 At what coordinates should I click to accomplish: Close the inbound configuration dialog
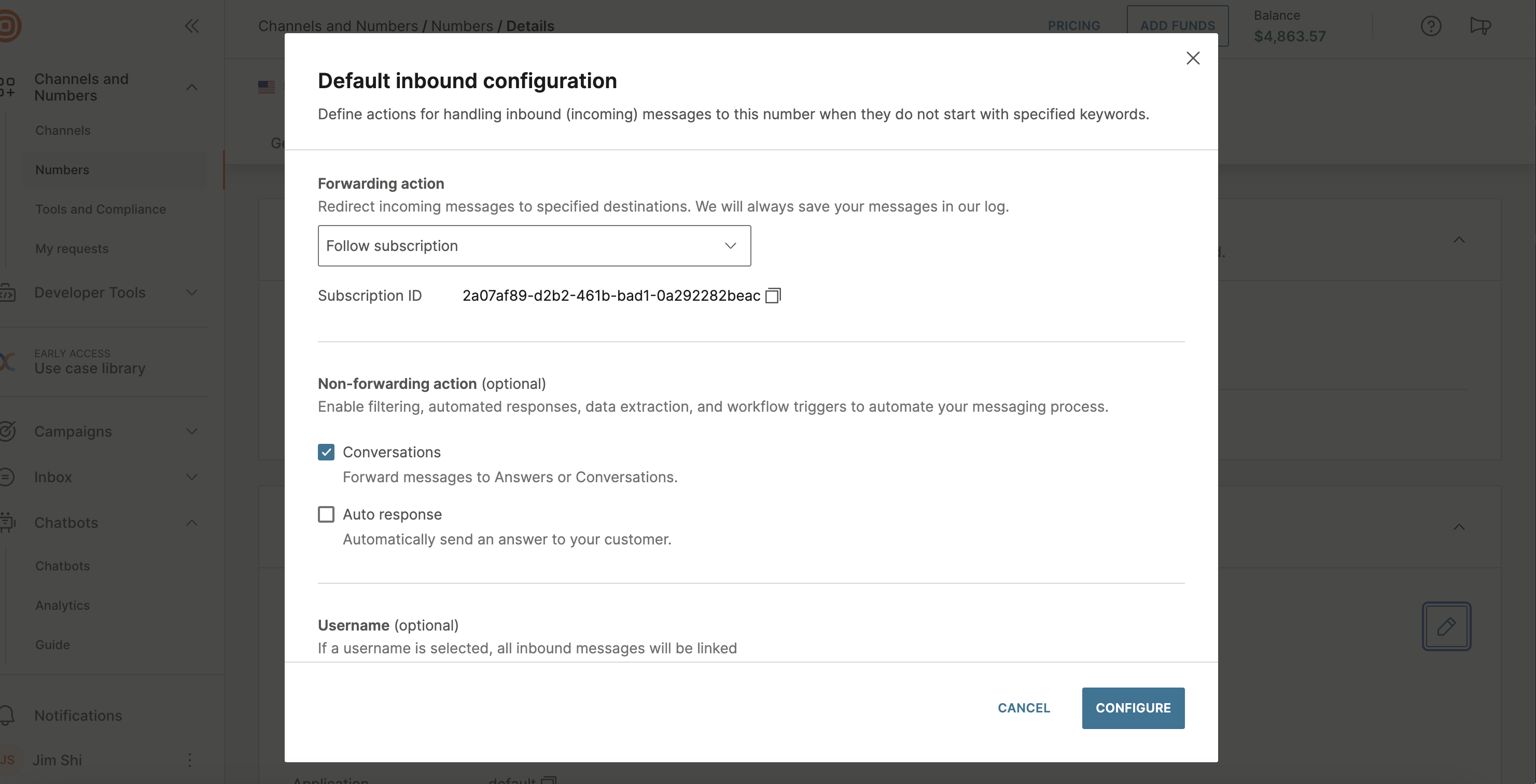click(x=1193, y=58)
